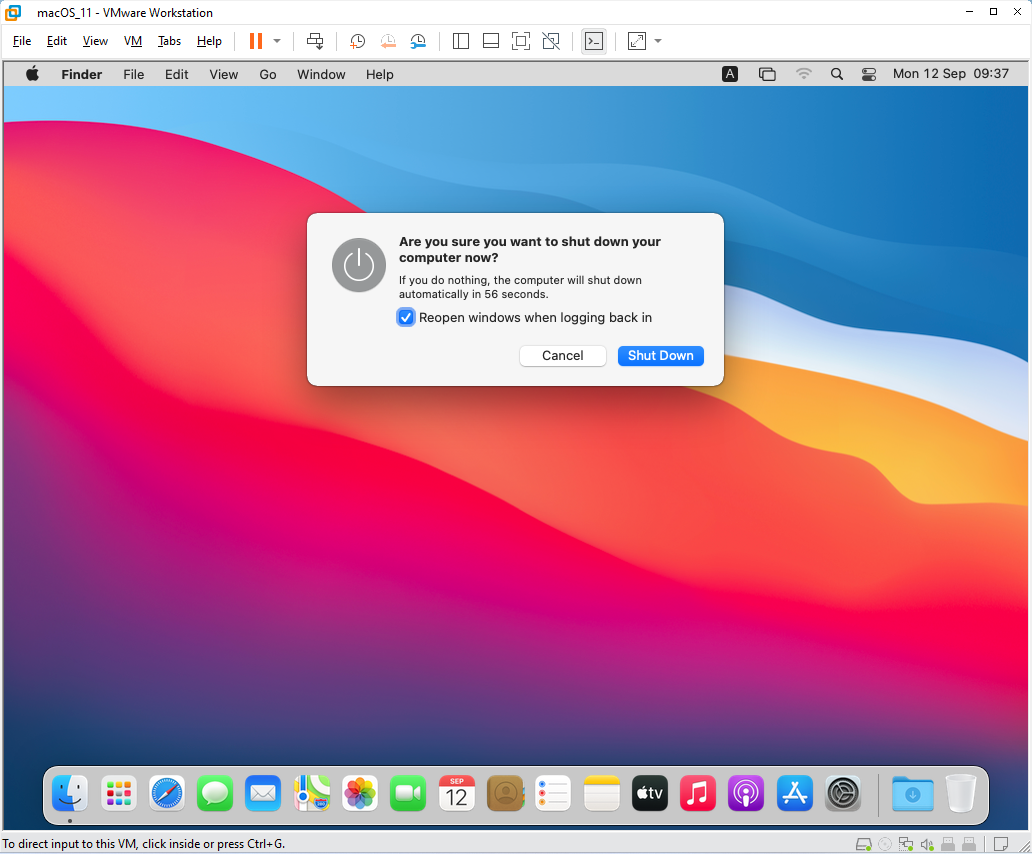Open the power options dropdown arrow beside the pause button
Image resolution: width=1032 pixels, height=854 pixels.
coord(277,41)
